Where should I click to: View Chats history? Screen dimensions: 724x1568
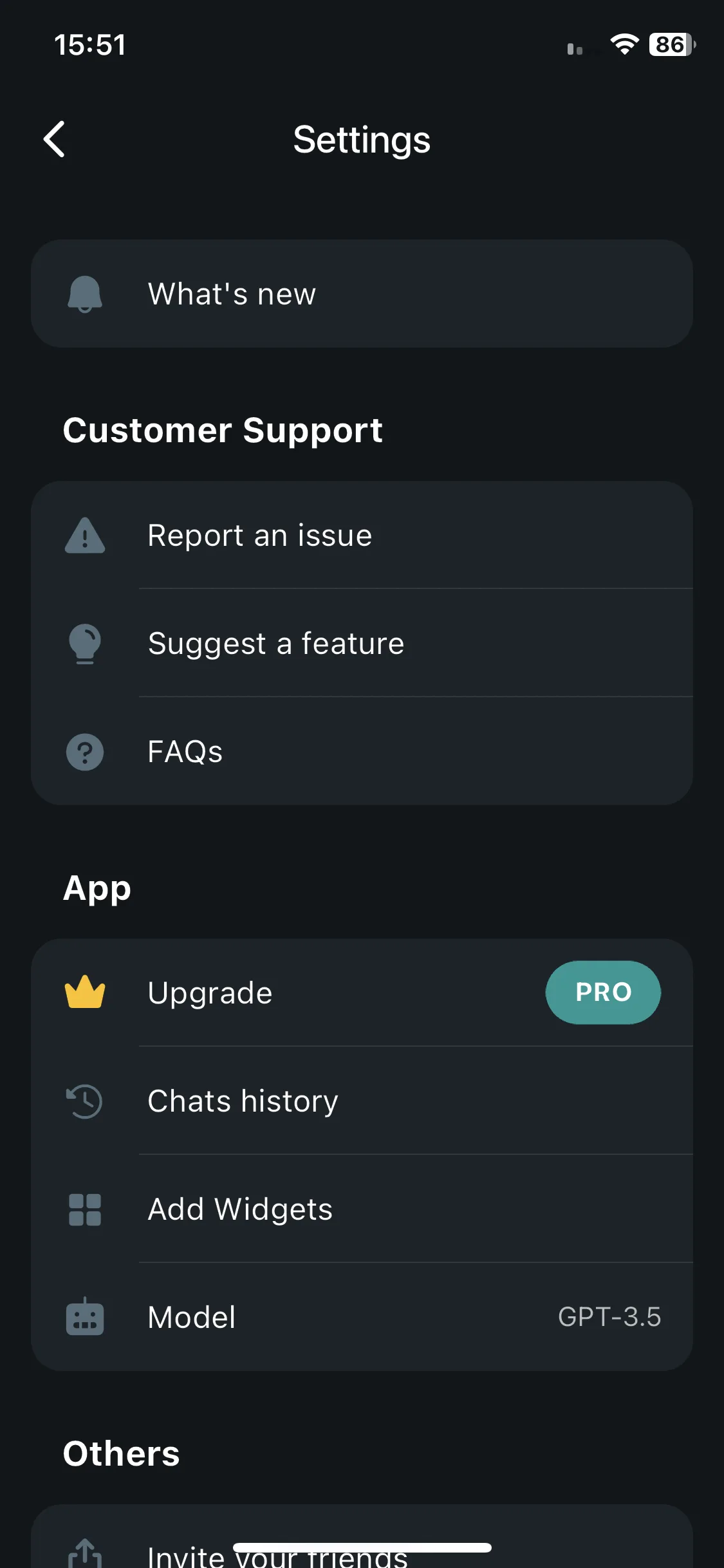click(362, 1101)
